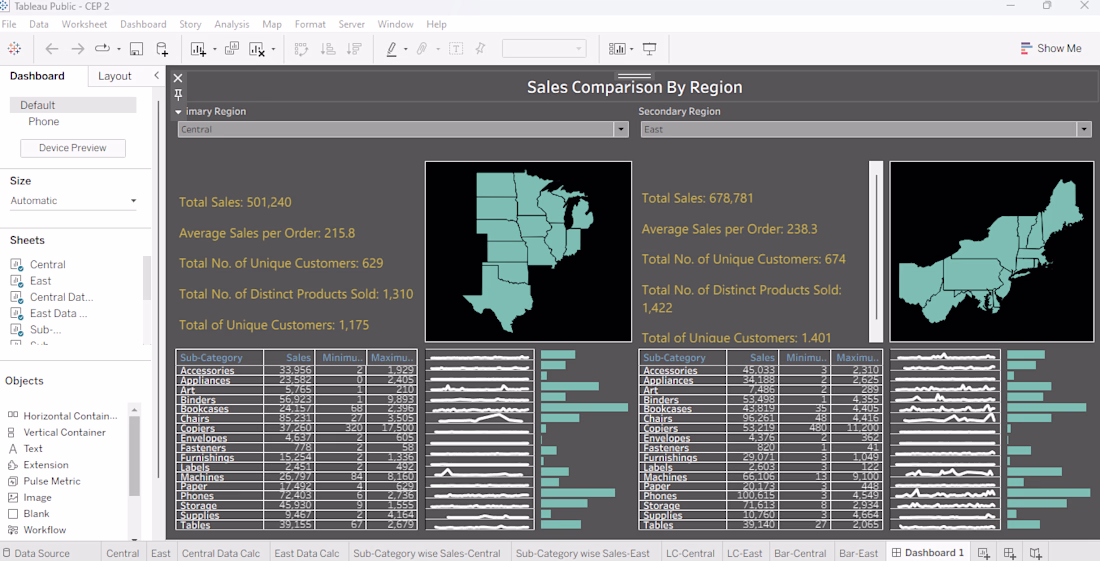
Task: Open the Analysis menu
Action: tap(232, 24)
